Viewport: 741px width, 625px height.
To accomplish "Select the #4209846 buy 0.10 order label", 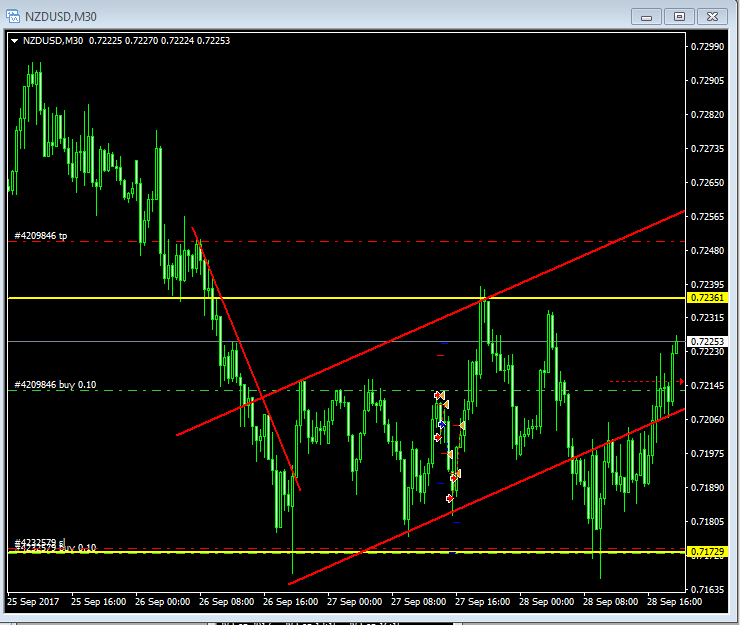I will point(55,385).
